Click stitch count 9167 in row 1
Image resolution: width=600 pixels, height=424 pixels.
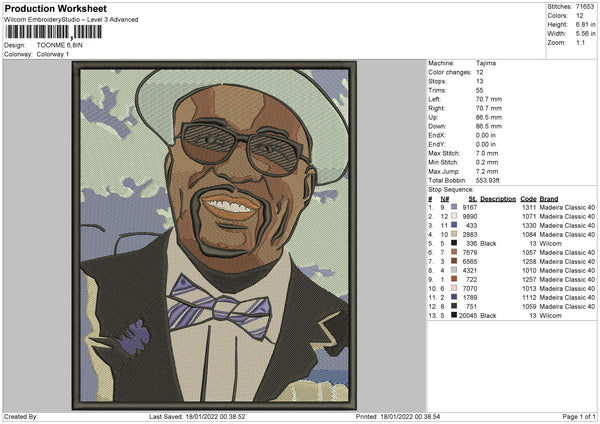click(x=470, y=207)
